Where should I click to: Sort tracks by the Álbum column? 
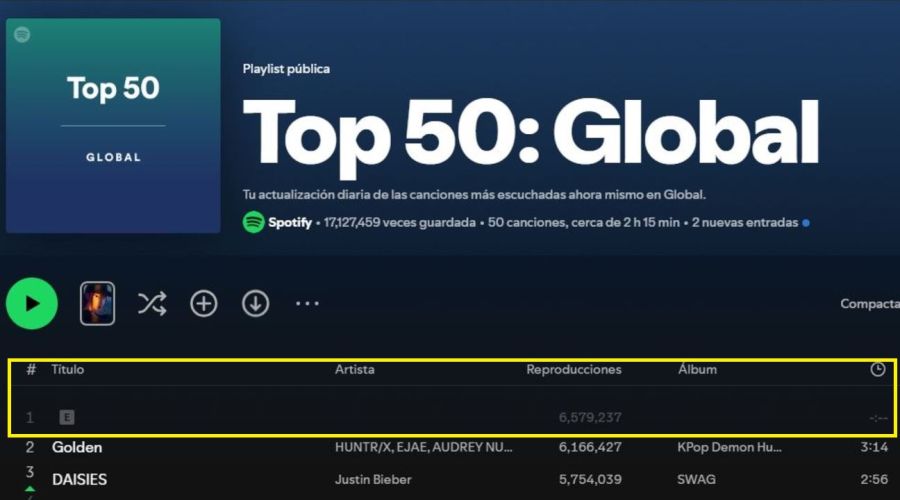point(697,370)
